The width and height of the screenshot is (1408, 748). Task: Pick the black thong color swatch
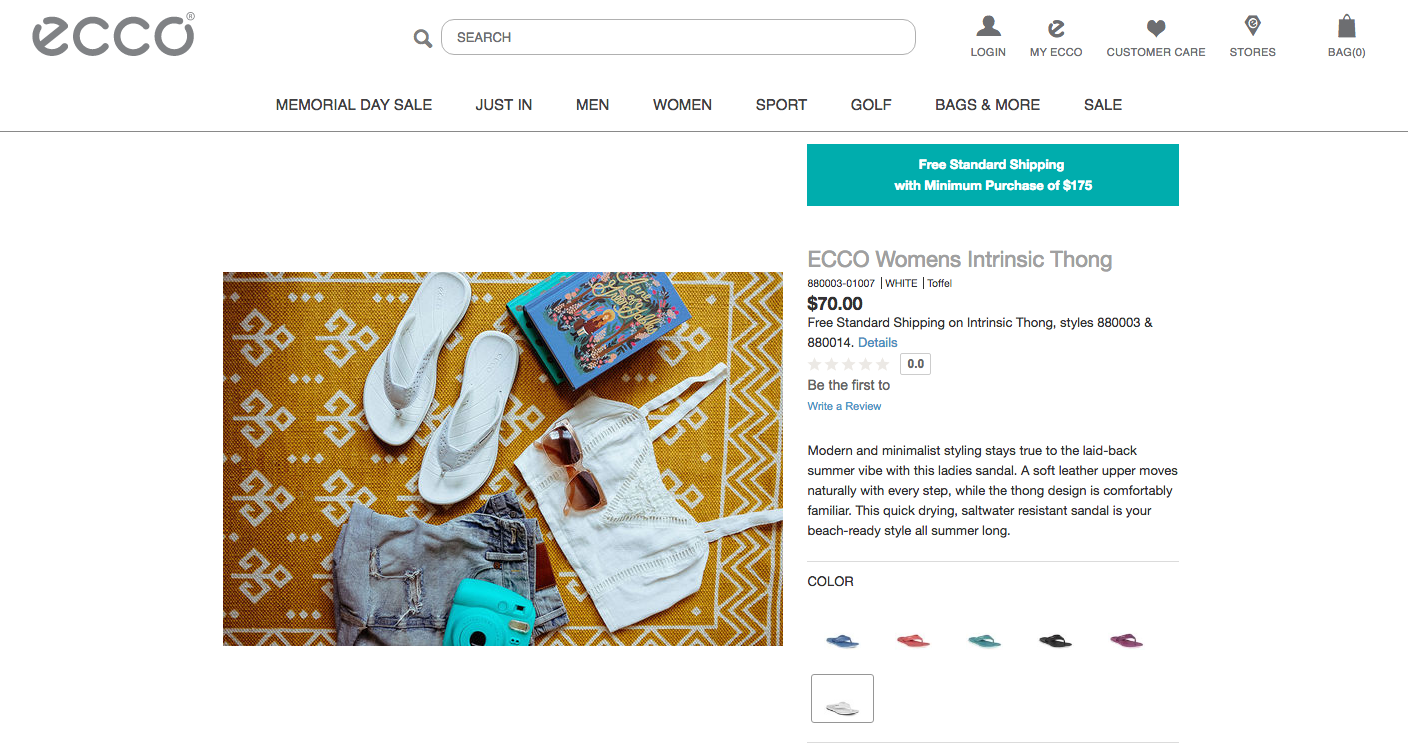[1055, 641]
